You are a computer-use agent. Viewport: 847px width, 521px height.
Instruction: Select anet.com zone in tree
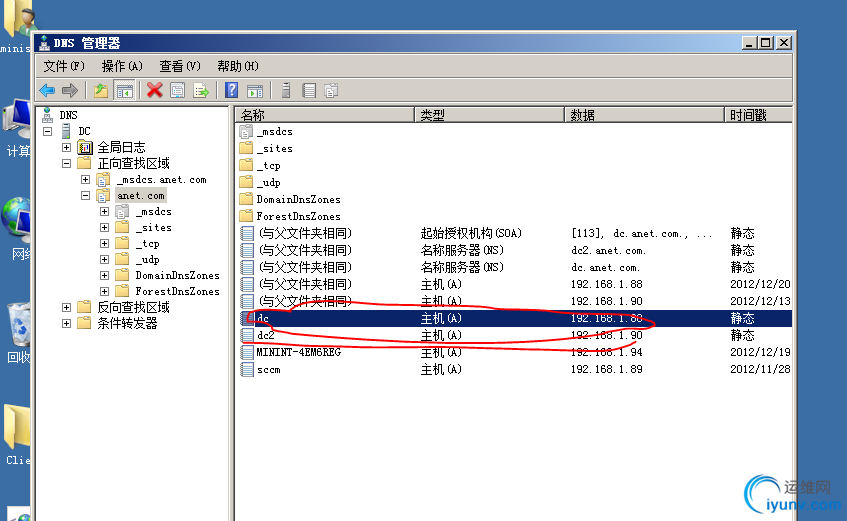click(x=140, y=196)
